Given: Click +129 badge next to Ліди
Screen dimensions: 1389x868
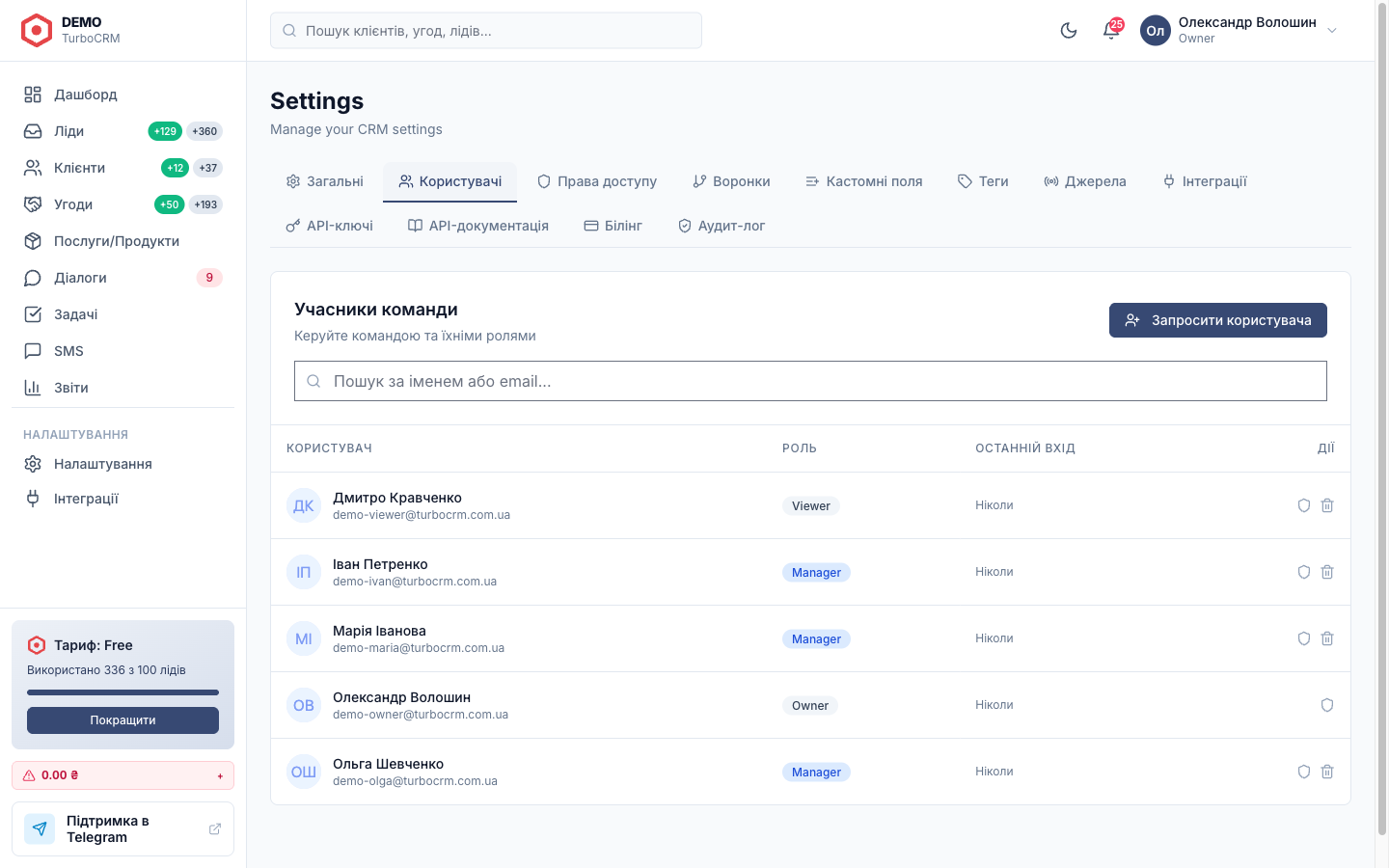Looking at the screenshot, I should (x=165, y=131).
